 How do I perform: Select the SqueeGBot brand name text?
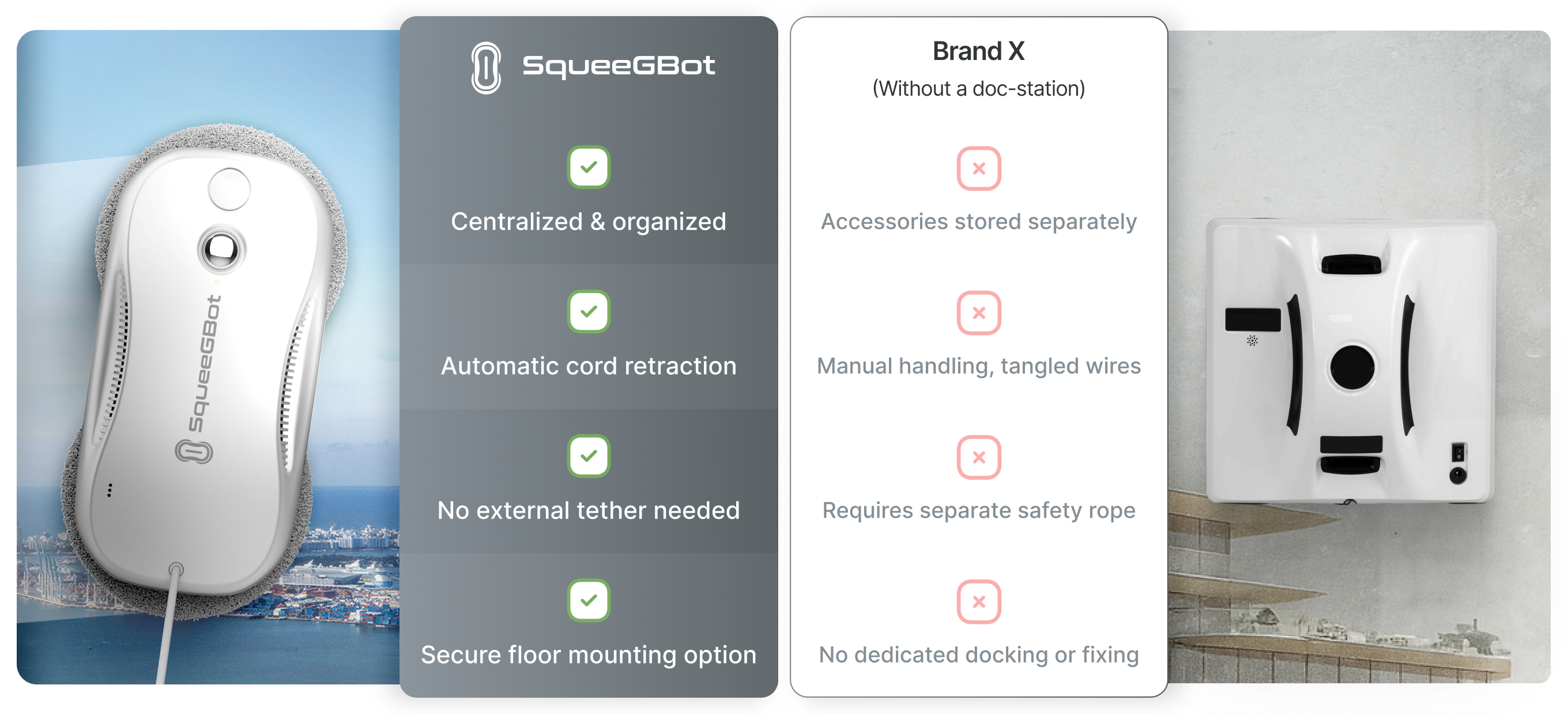pos(619,66)
